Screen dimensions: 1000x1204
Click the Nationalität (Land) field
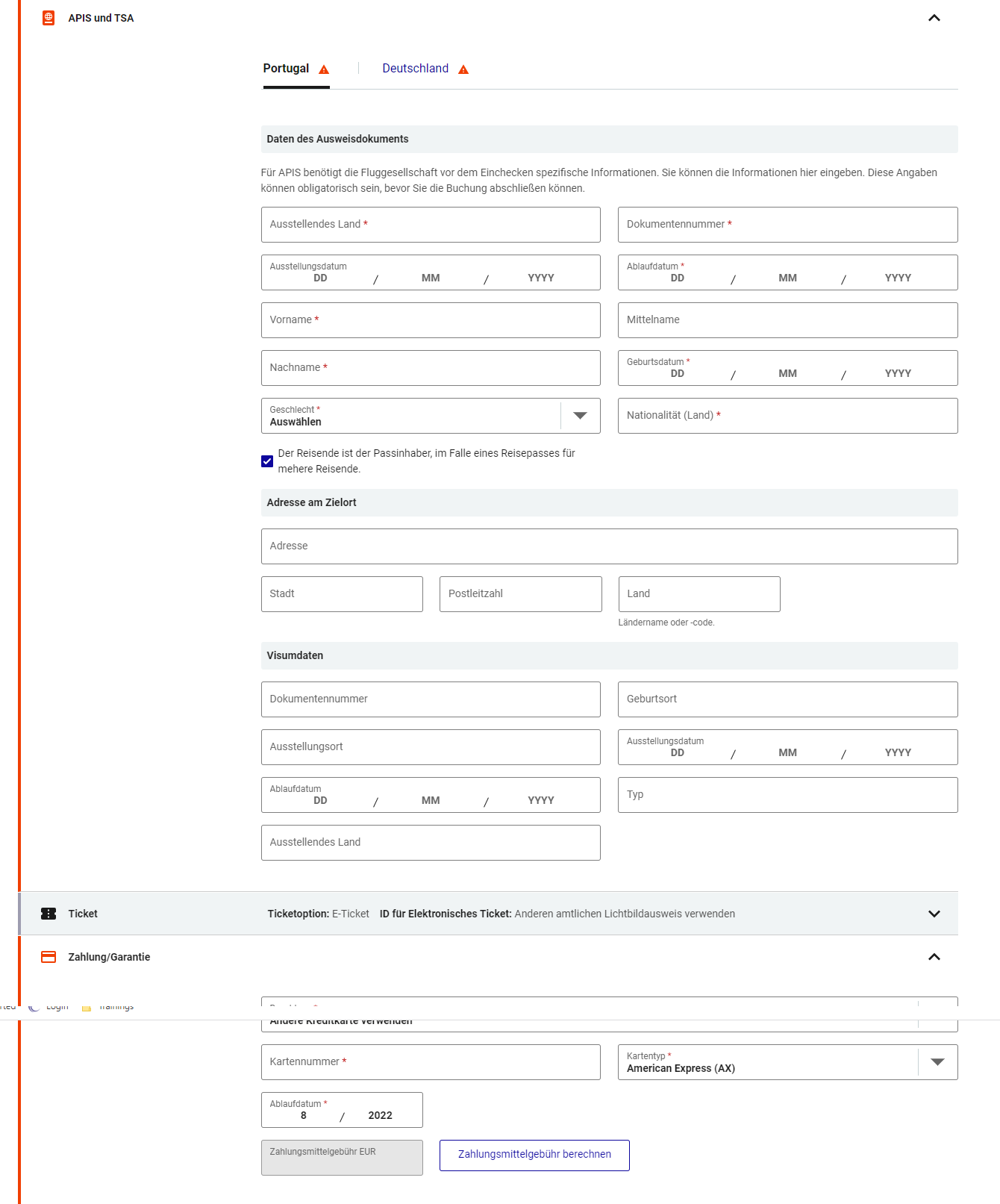[788, 416]
